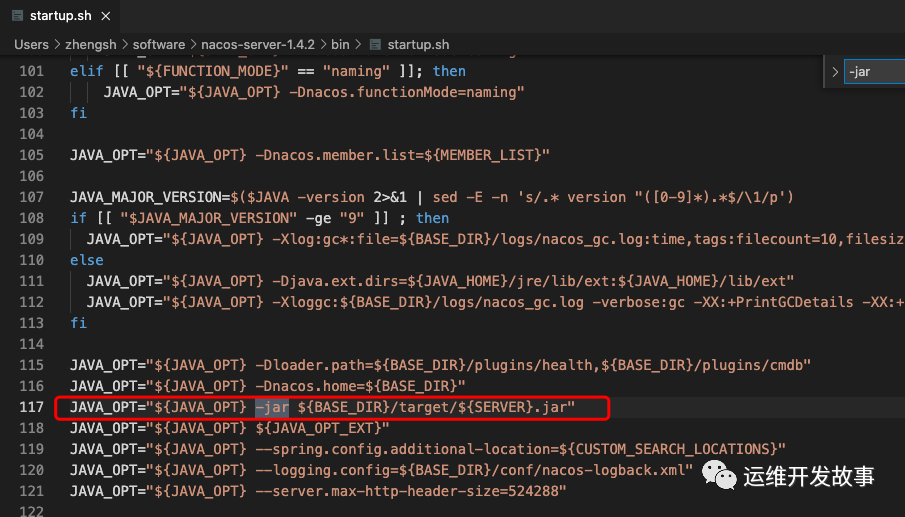The image size is (905, 517).
Task: Click --spring.config.additional-location option on line 119
Action: [x=402, y=449]
